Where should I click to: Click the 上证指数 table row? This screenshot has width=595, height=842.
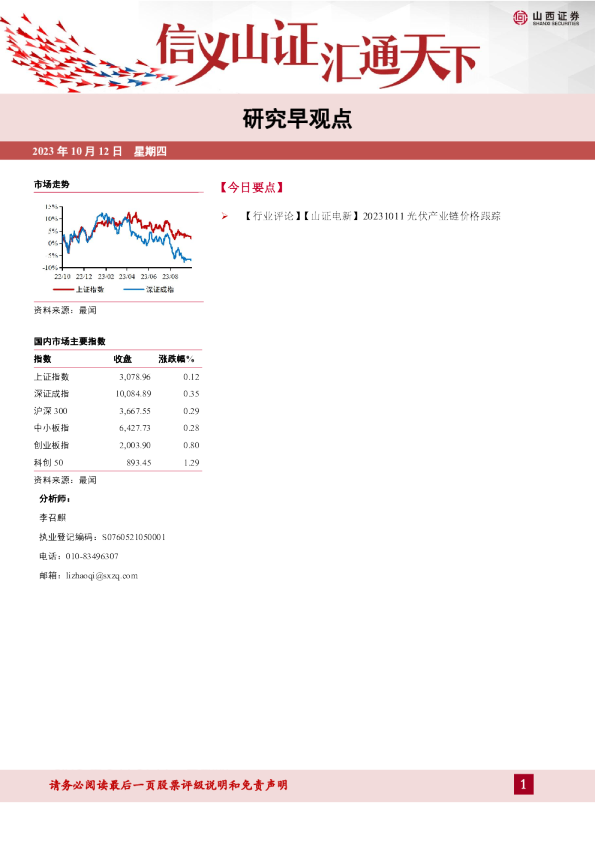coord(117,377)
